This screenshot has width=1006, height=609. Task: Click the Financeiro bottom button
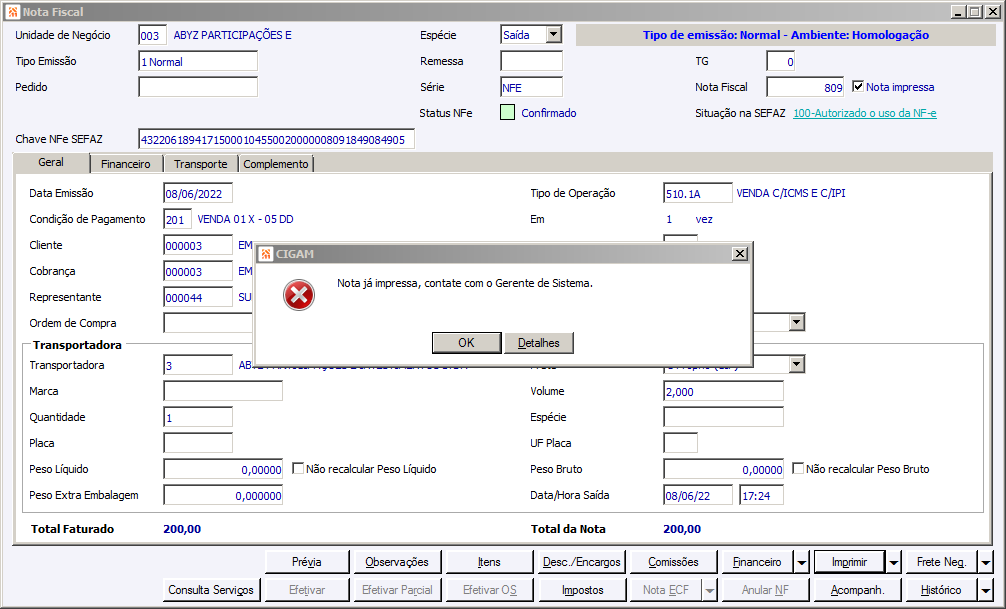click(757, 562)
